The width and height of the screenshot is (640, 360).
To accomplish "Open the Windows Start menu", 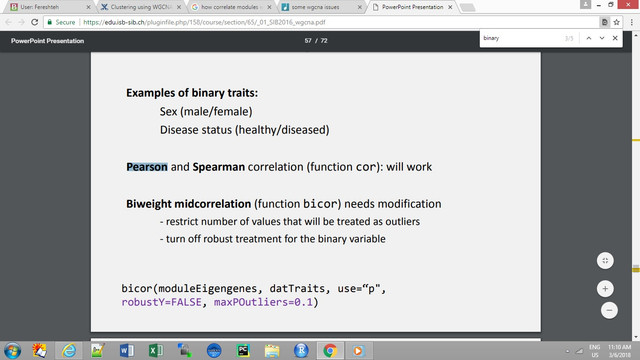I will 12,351.
